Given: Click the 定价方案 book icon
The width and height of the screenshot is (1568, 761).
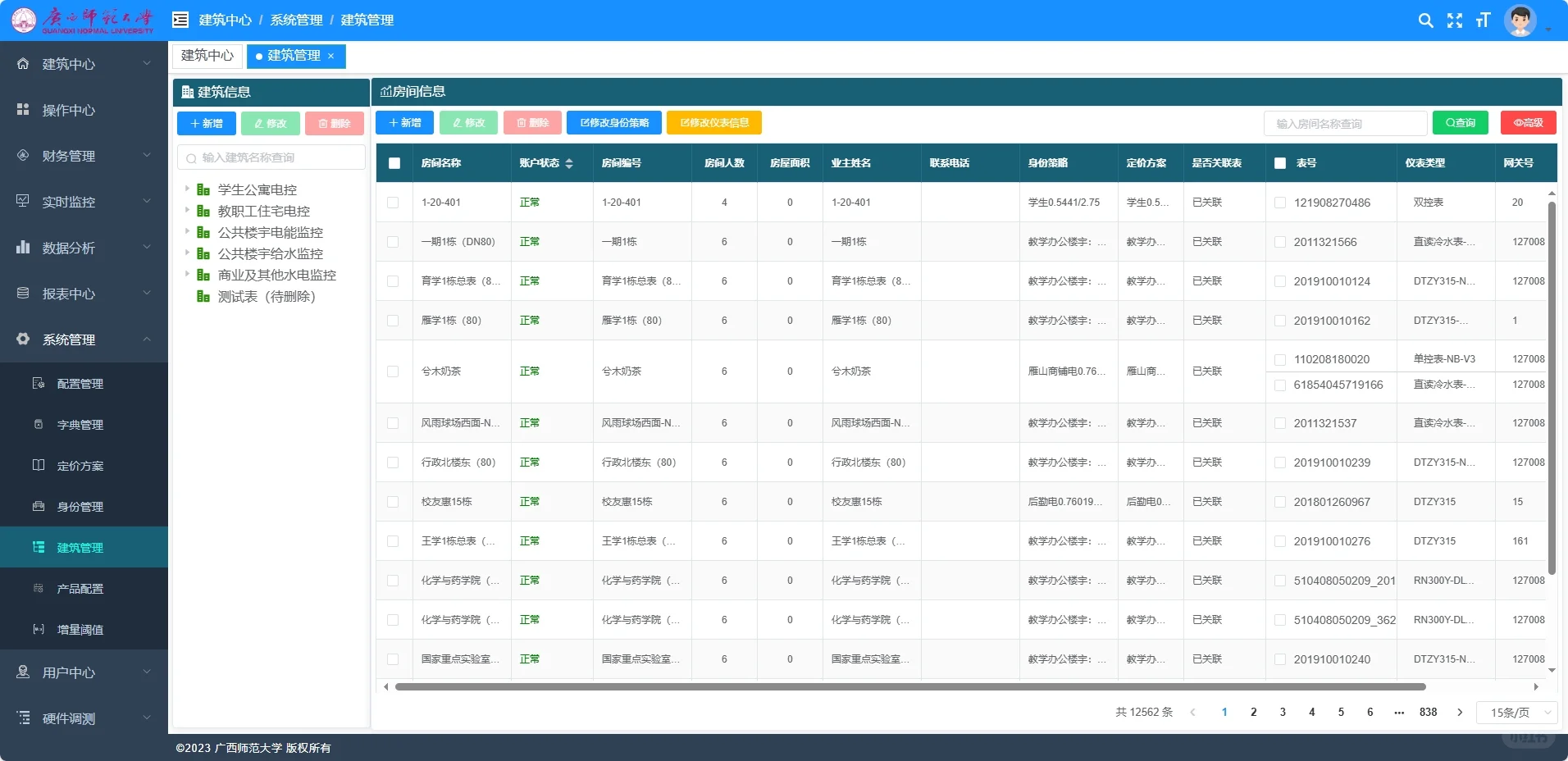Looking at the screenshot, I should point(38,465).
